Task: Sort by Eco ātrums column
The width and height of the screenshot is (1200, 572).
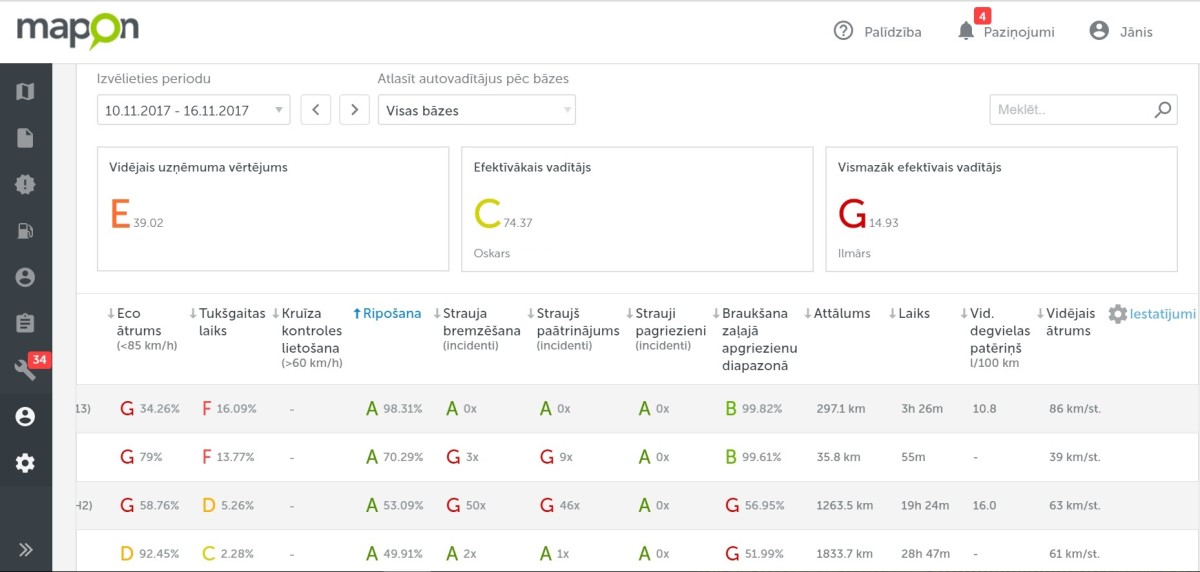Action: coord(129,314)
